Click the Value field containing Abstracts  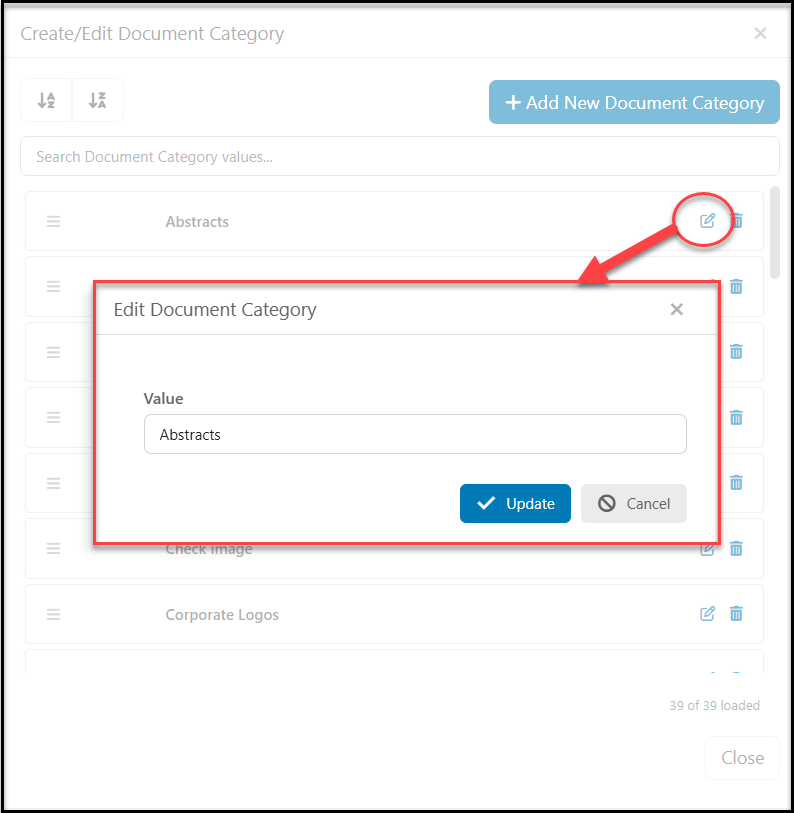coord(415,434)
